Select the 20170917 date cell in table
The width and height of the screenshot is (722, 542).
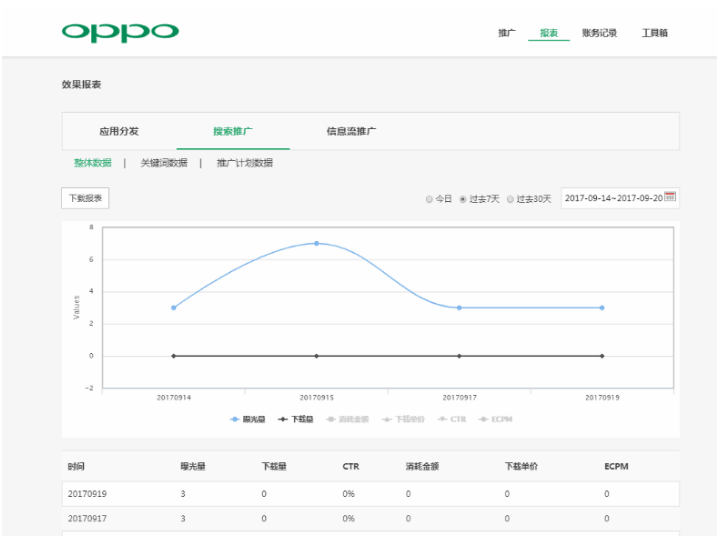87,519
